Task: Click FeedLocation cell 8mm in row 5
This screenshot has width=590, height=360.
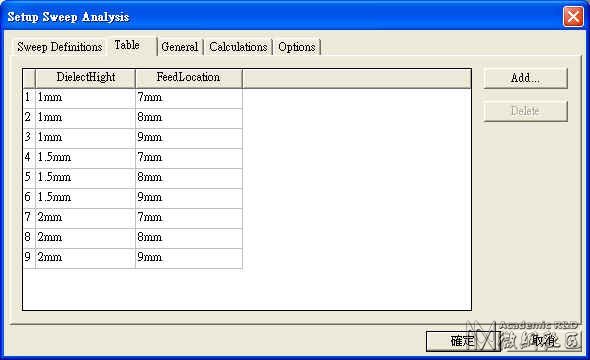Action: click(x=189, y=178)
